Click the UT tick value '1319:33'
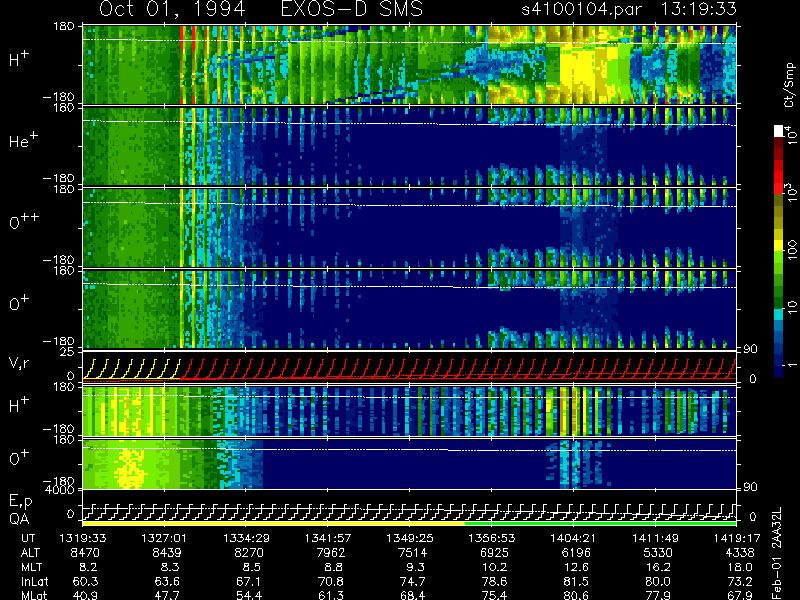The image size is (800, 600). pos(83,538)
